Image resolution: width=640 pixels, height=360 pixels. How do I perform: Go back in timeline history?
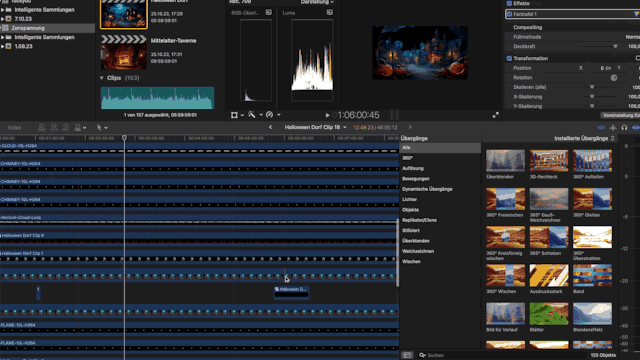pyautogui.click(x=270, y=127)
